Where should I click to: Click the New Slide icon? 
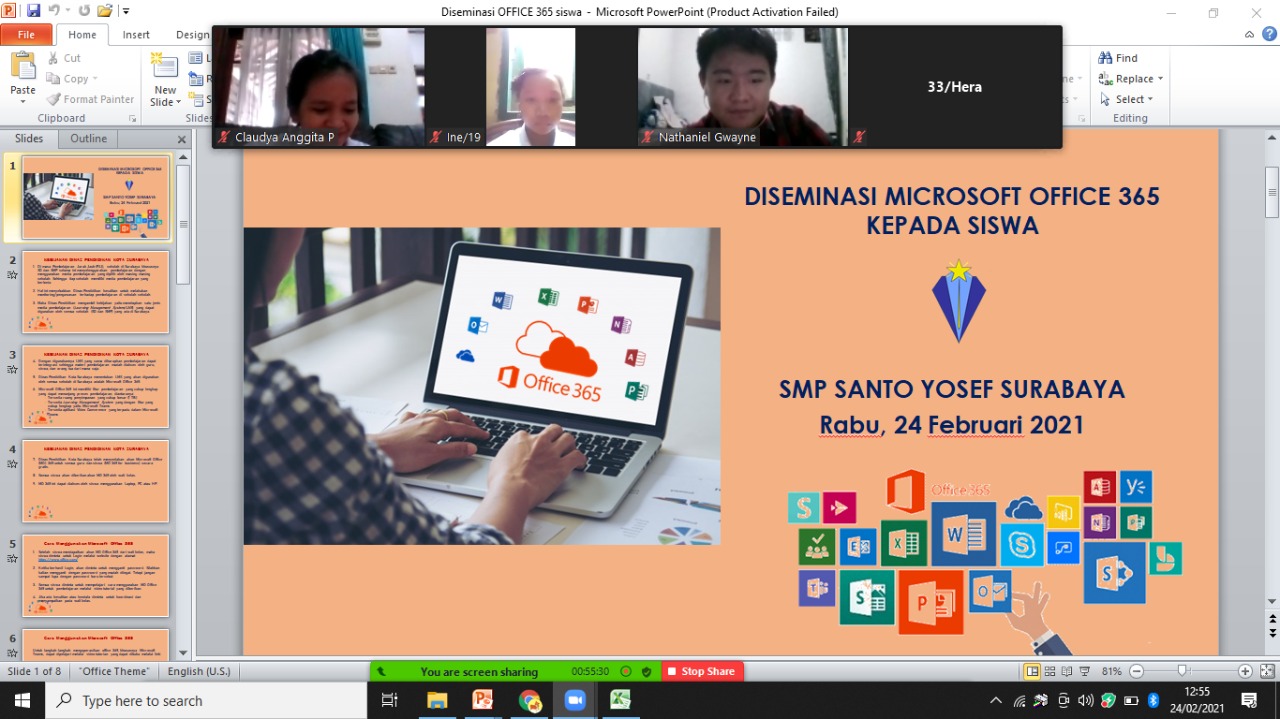(x=163, y=66)
